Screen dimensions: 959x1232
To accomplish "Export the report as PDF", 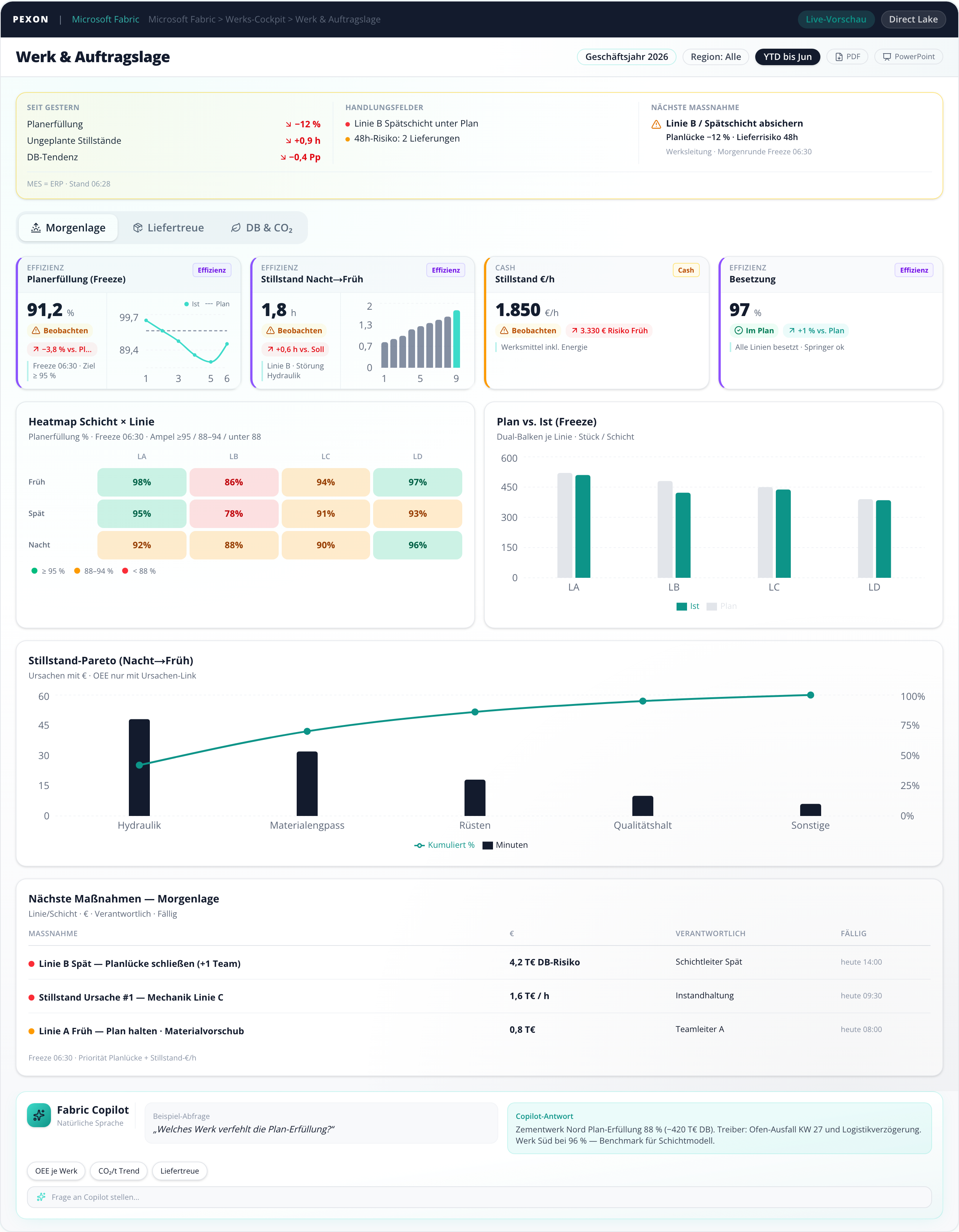I will [847, 57].
